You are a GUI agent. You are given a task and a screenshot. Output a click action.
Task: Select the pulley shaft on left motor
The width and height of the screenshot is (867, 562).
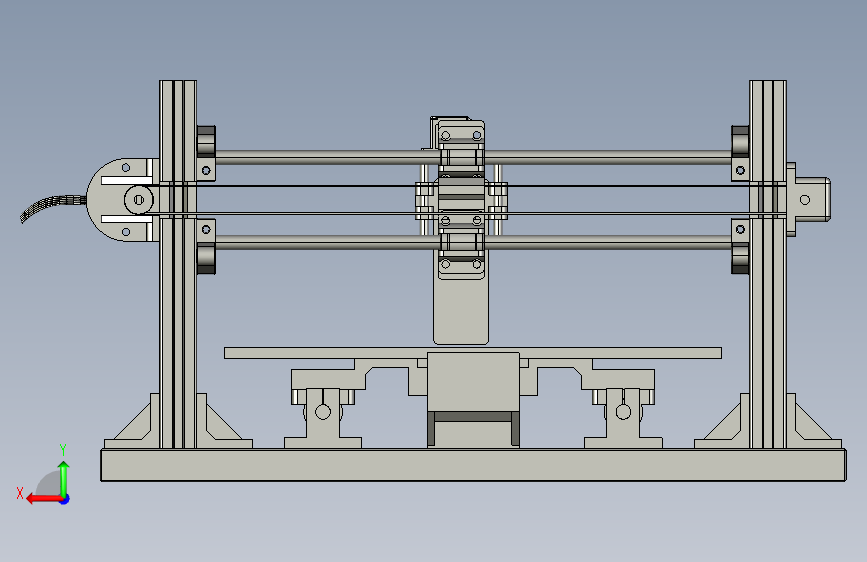coord(139,200)
